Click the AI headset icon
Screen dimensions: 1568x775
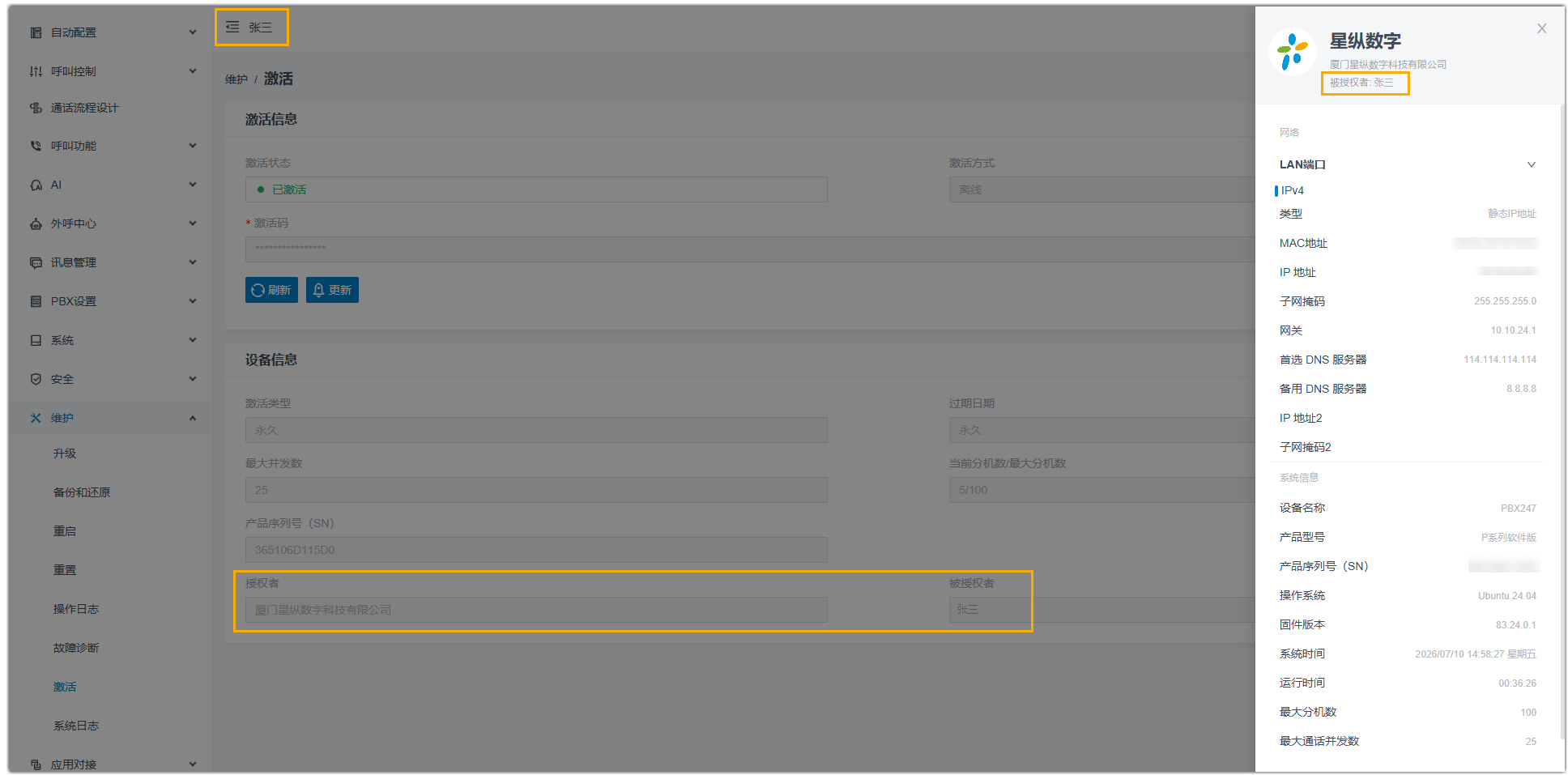[x=36, y=185]
